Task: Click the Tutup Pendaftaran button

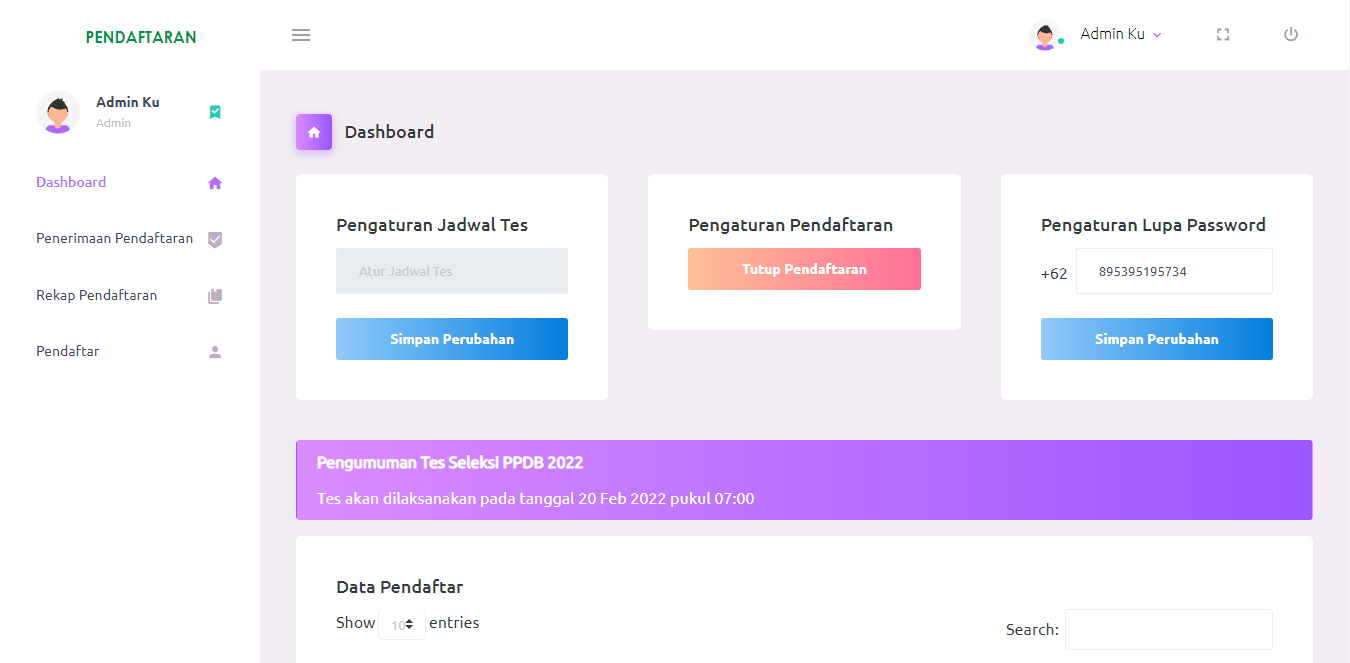Action: click(x=804, y=269)
